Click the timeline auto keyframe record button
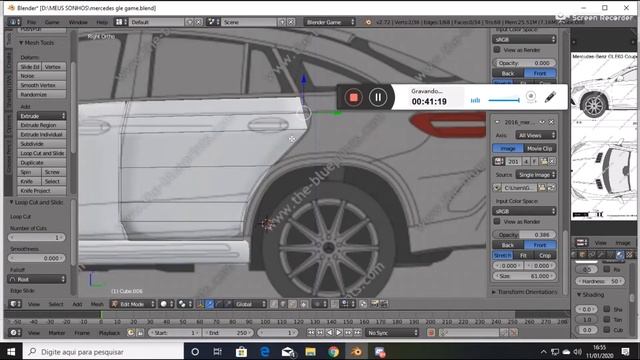640x360 pixels. coord(431,333)
